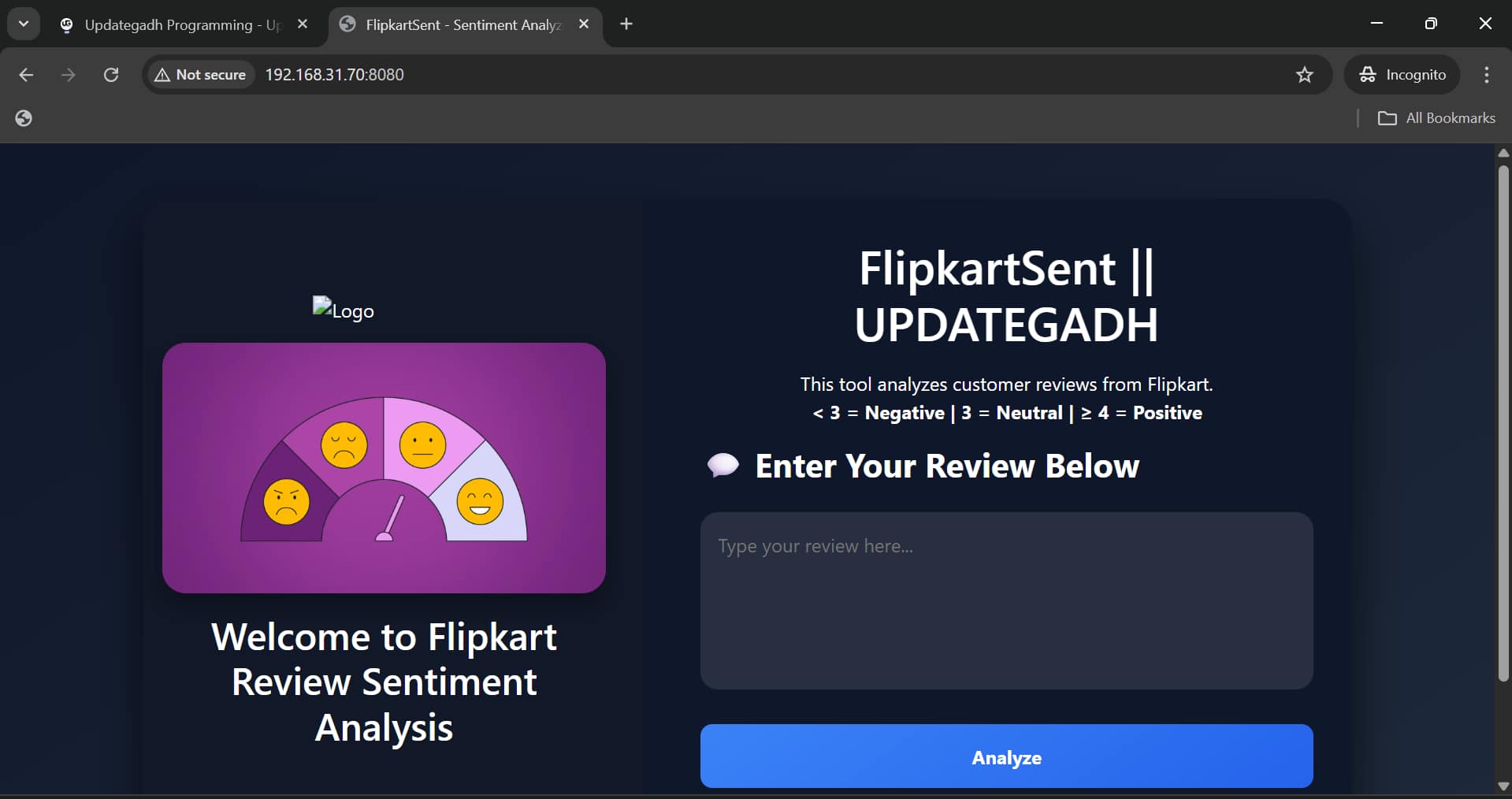Viewport: 1512px width, 799px height.
Task: Focus the review text area
Action: pos(1006,600)
